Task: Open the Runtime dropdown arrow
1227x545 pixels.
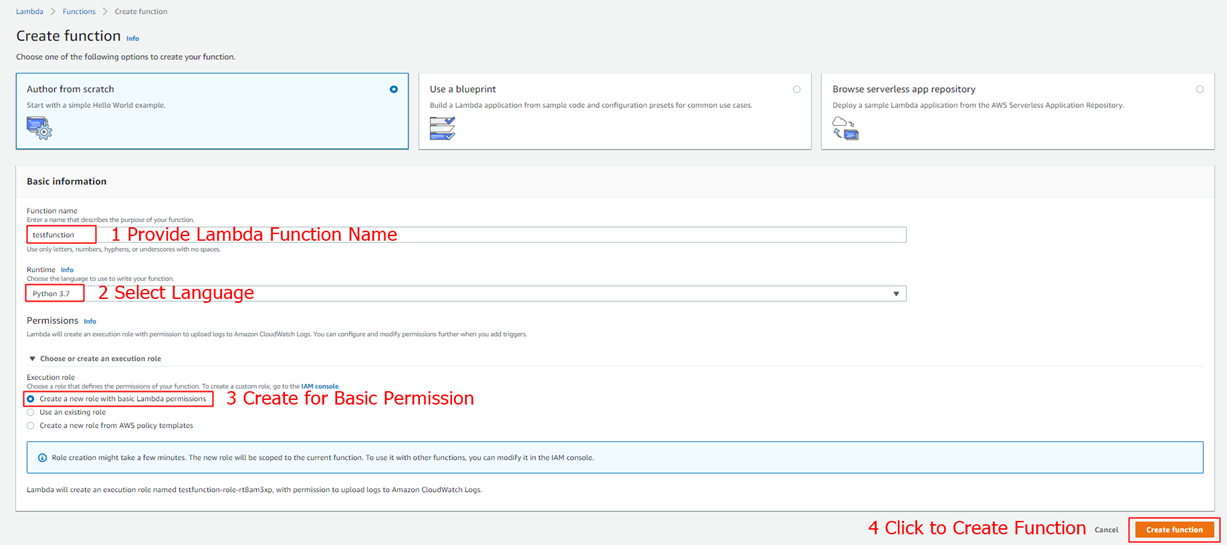Action: click(896, 294)
